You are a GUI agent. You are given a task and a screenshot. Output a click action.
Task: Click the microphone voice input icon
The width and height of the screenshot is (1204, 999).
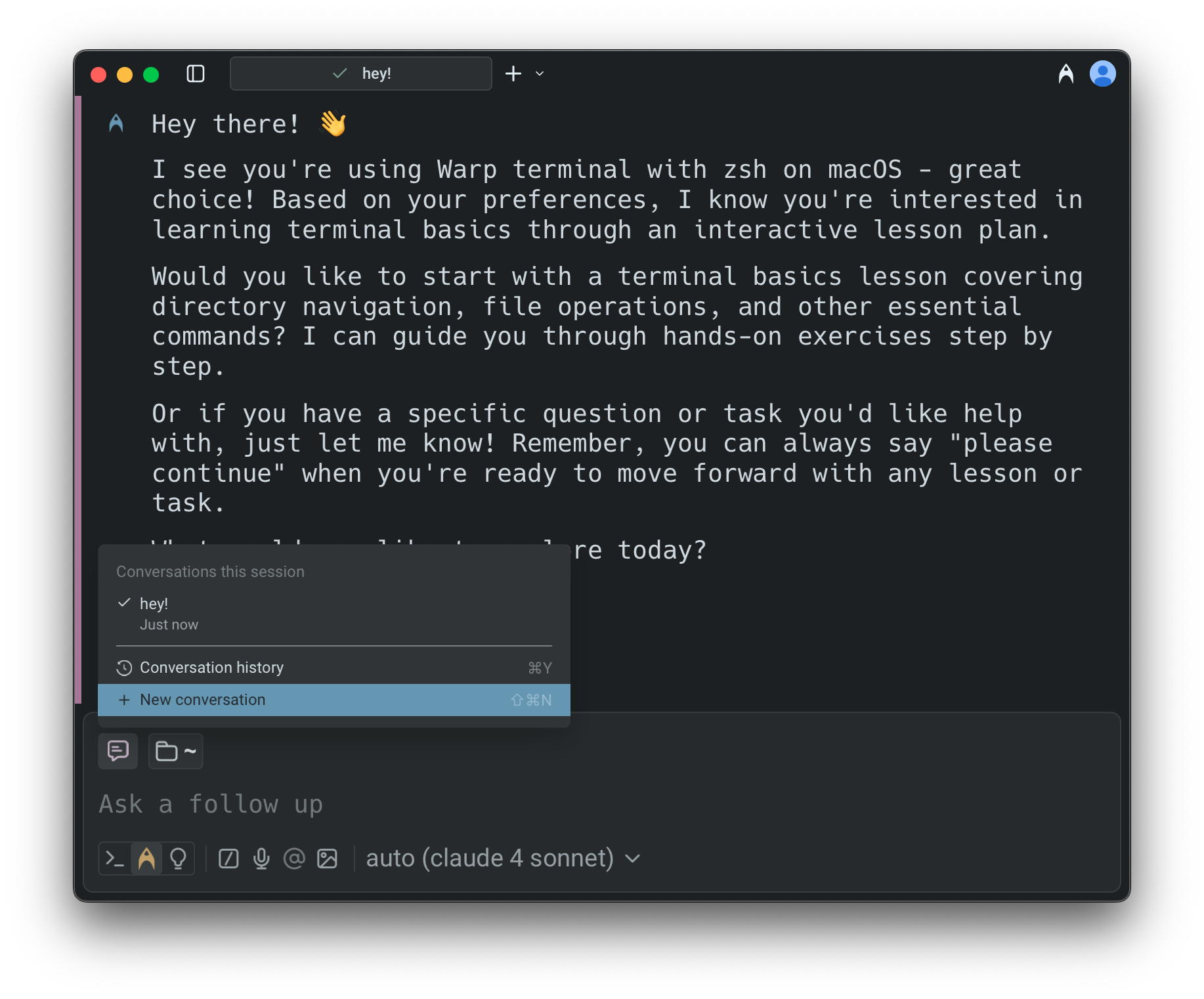point(261,859)
